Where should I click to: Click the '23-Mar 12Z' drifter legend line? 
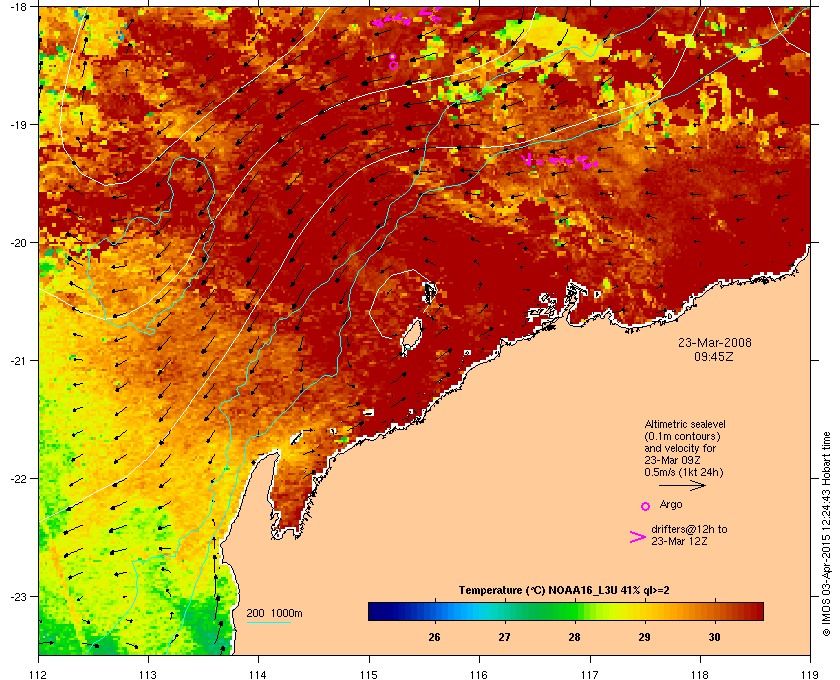pyautogui.click(x=679, y=542)
